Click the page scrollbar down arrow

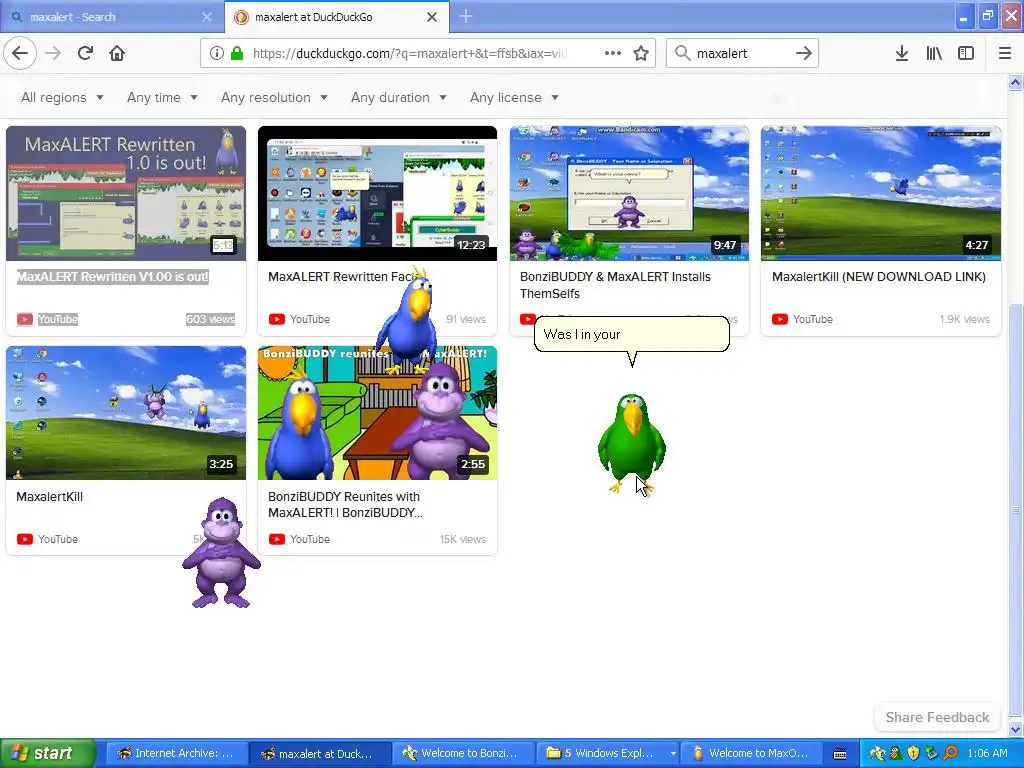click(1015, 728)
